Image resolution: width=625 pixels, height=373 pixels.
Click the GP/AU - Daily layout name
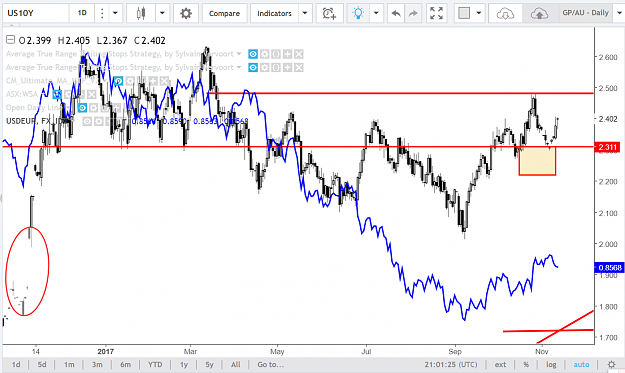coord(585,13)
